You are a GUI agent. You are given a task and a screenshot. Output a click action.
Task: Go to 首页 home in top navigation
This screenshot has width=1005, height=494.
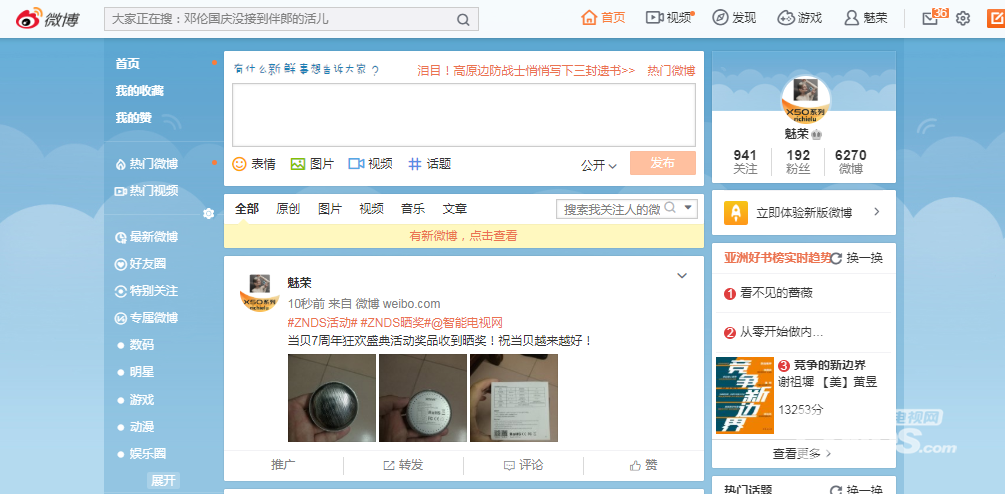[x=603, y=18]
